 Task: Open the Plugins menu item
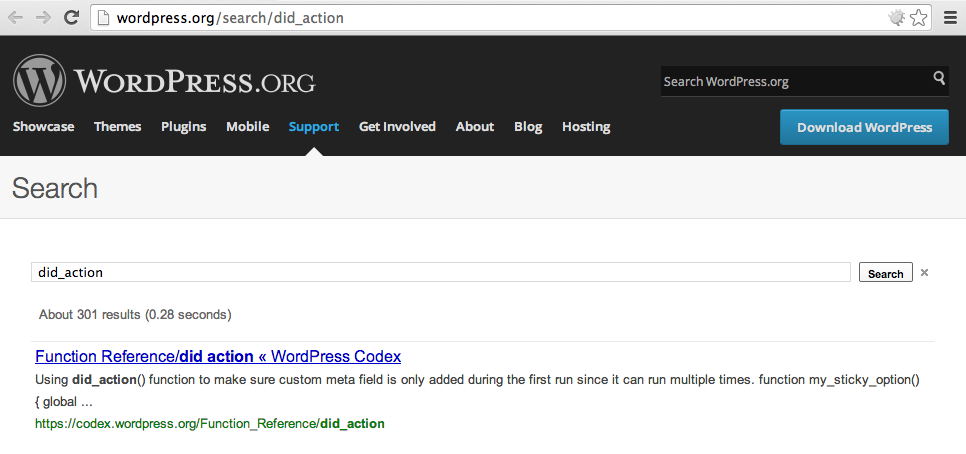point(184,126)
